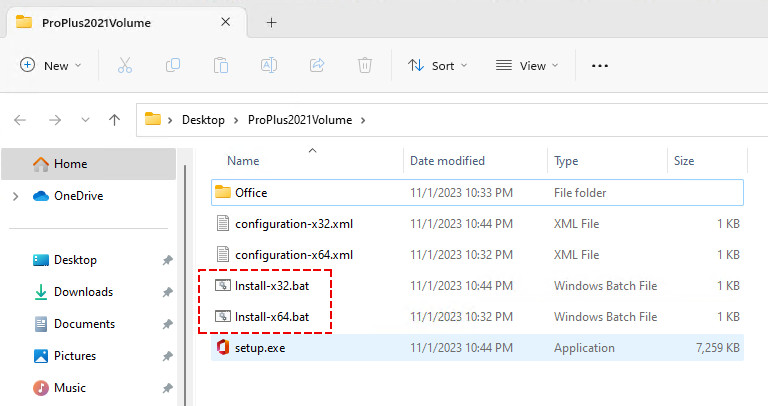Select the Install-x32.bat file

pyautogui.click(x=477, y=286)
